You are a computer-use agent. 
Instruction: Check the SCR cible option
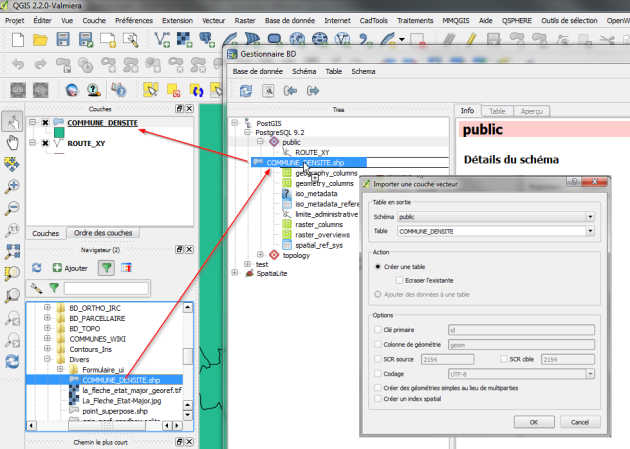click(503, 359)
